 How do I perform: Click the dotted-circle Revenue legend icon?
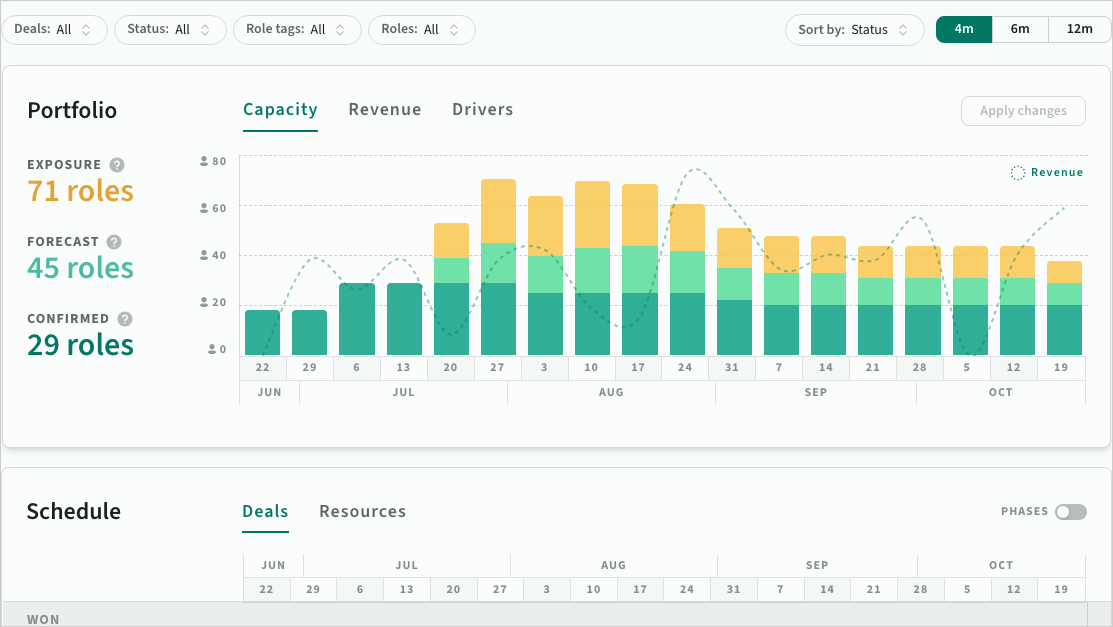(1017, 173)
